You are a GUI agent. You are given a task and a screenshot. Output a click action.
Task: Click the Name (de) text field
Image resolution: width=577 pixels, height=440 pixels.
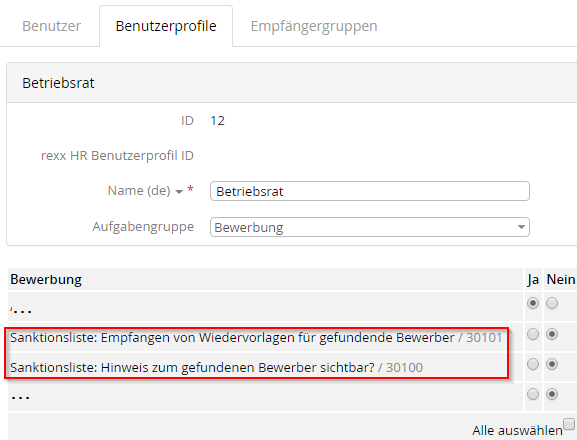(x=369, y=191)
